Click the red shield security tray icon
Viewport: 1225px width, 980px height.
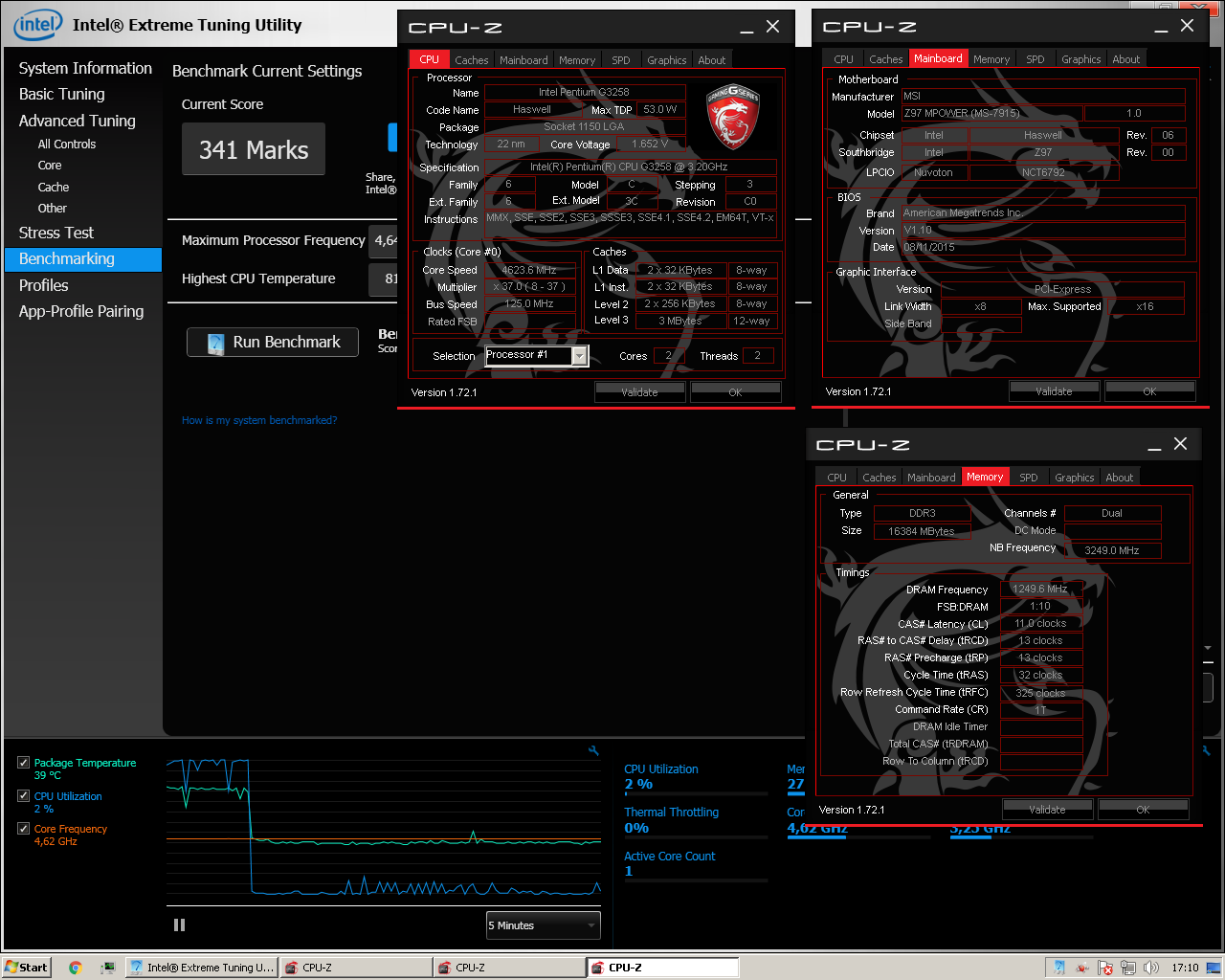1105,968
